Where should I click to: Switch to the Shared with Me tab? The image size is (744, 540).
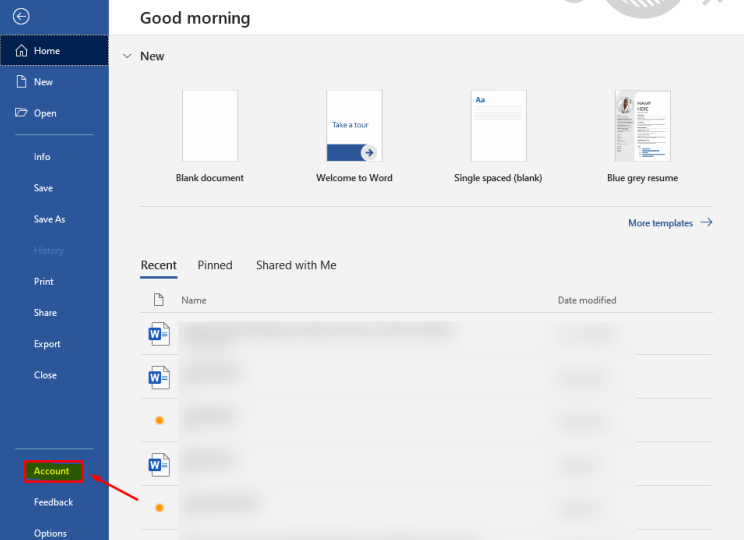coord(296,265)
